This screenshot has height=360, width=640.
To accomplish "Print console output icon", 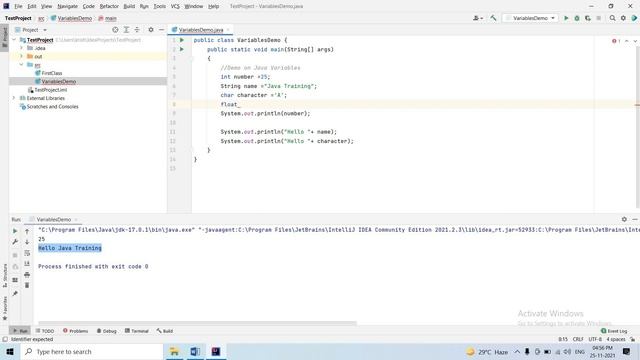I will tap(27, 275).
